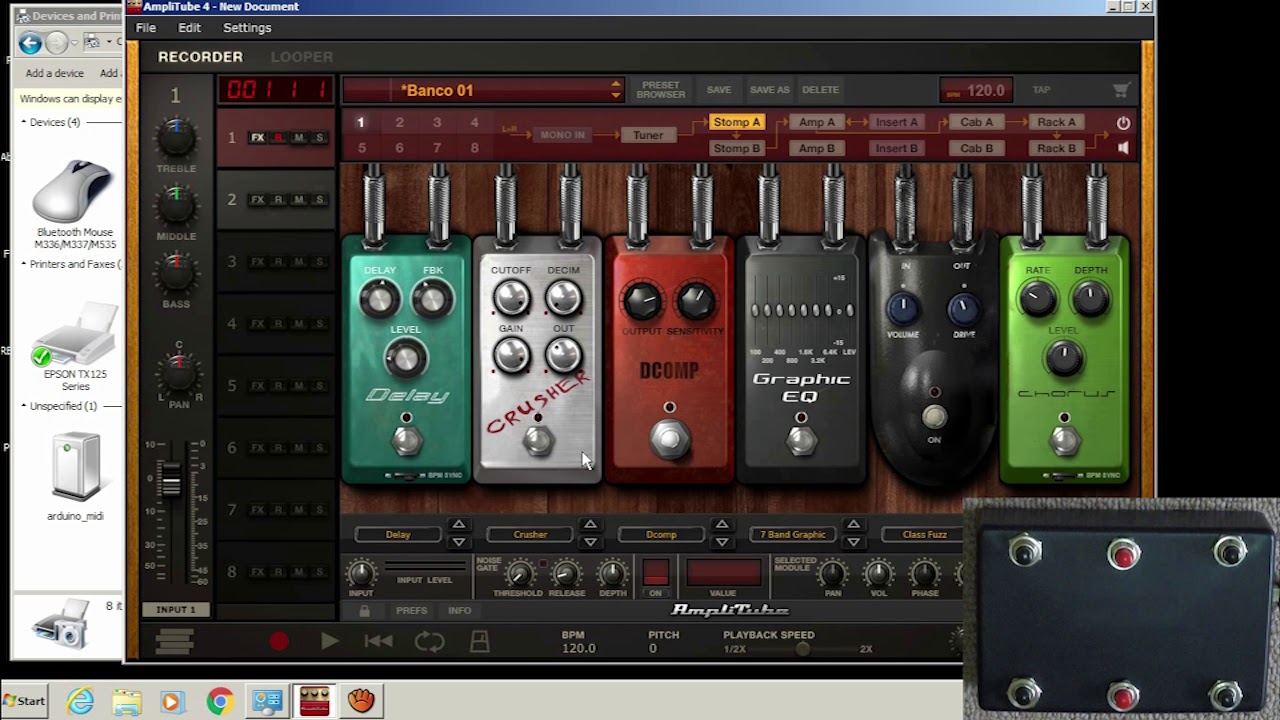1280x720 pixels.
Task: Click the BASS knob
Action: (176, 272)
